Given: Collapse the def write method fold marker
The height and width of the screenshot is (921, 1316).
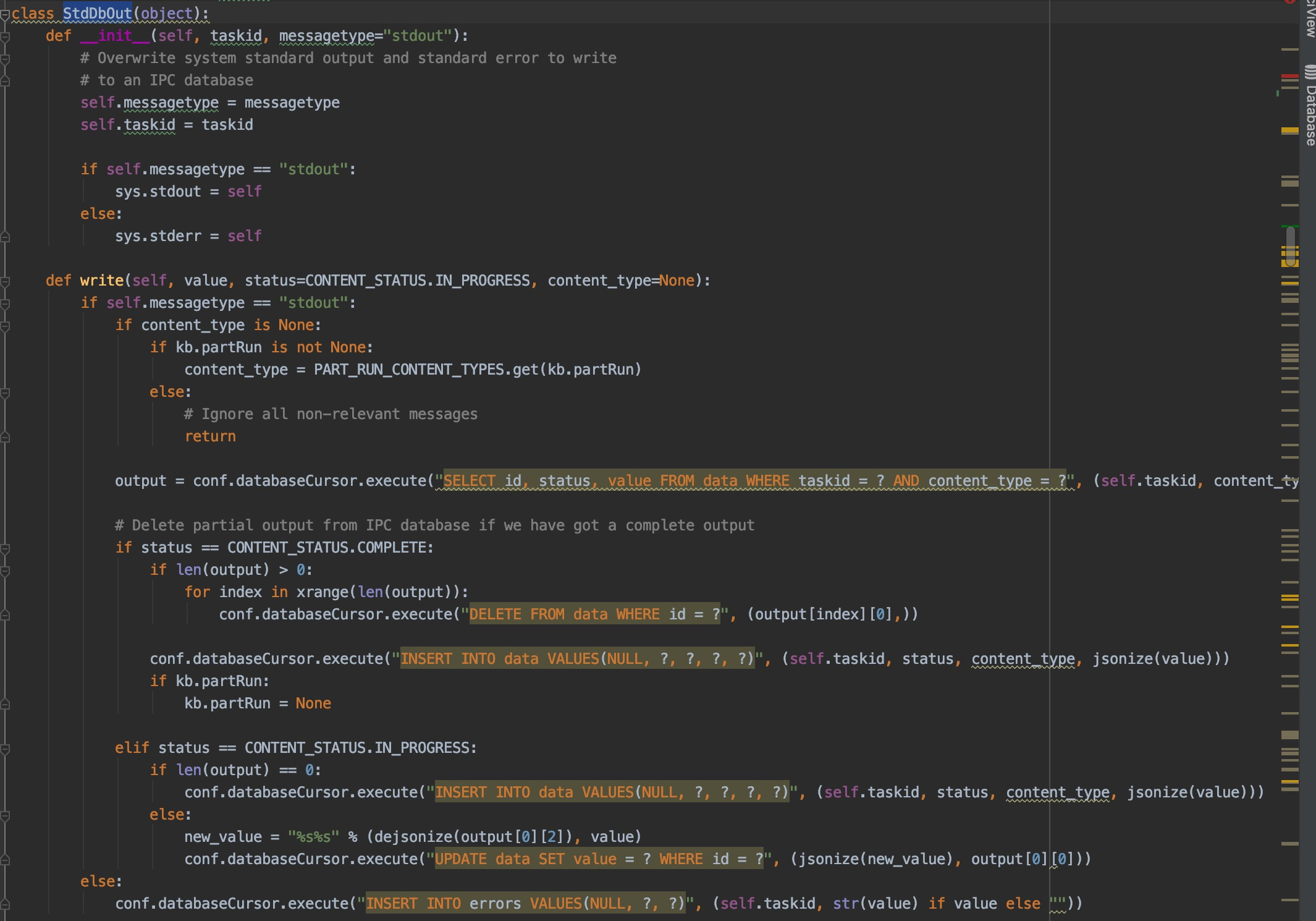Looking at the screenshot, I should [5, 281].
